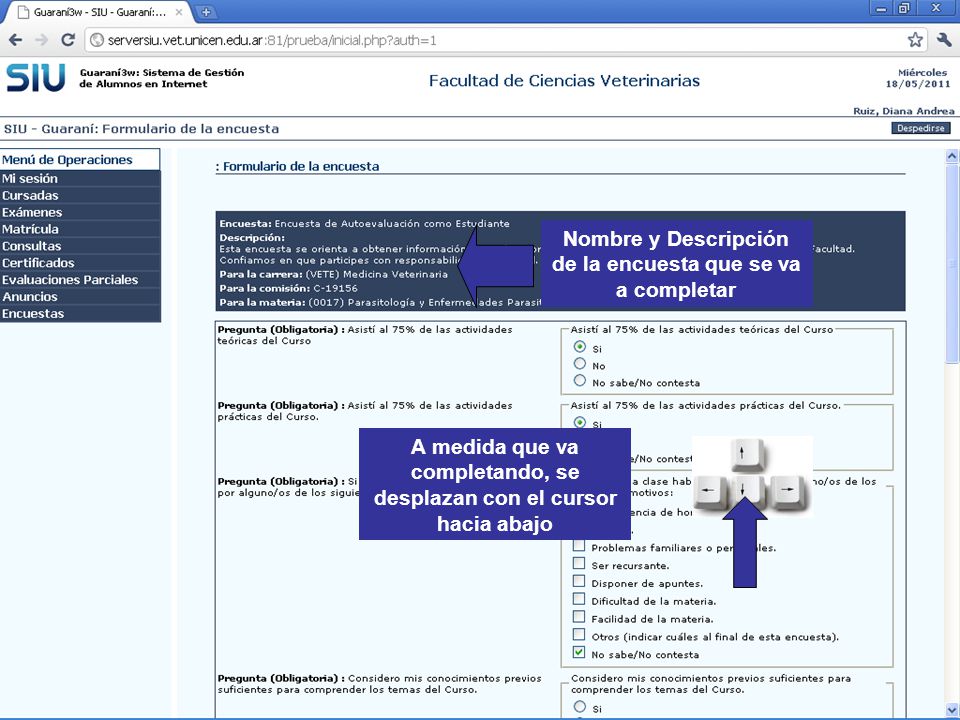Click the user name Ruiz, Diana Andrea

(x=904, y=111)
